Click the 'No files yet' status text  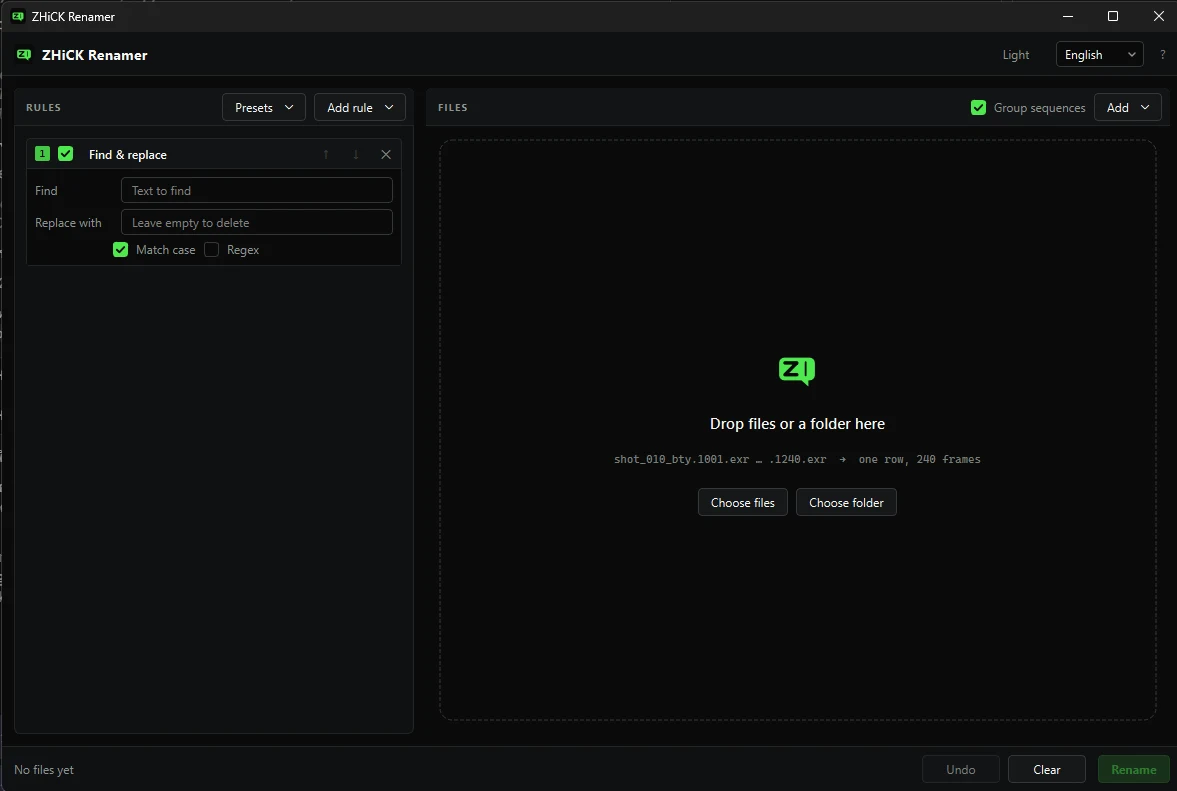(x=44, y=770)
